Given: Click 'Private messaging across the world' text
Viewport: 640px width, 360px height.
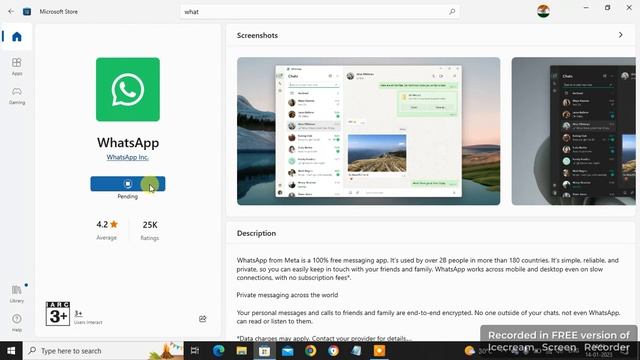Looking at the screenshot, I should (x=287, y=295).
